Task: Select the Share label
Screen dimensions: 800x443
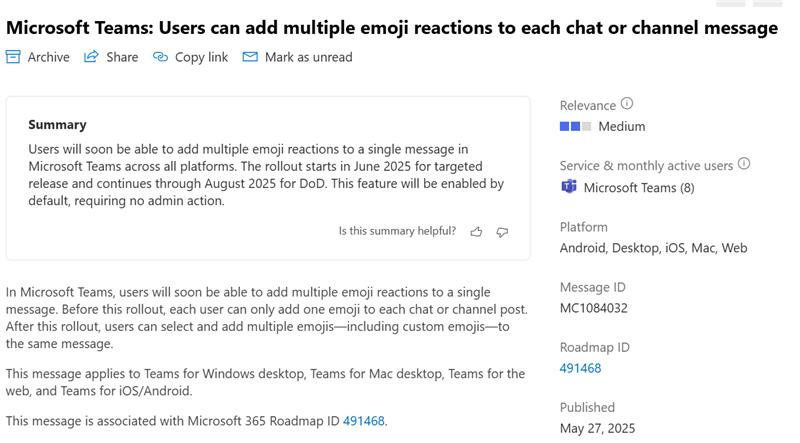Action: pos(122,57)
